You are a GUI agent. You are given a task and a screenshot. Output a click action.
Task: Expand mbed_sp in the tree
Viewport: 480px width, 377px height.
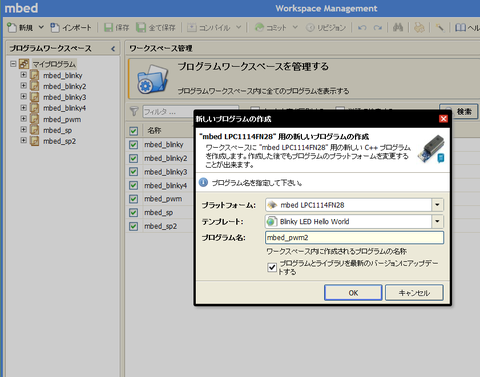[23, 130]
